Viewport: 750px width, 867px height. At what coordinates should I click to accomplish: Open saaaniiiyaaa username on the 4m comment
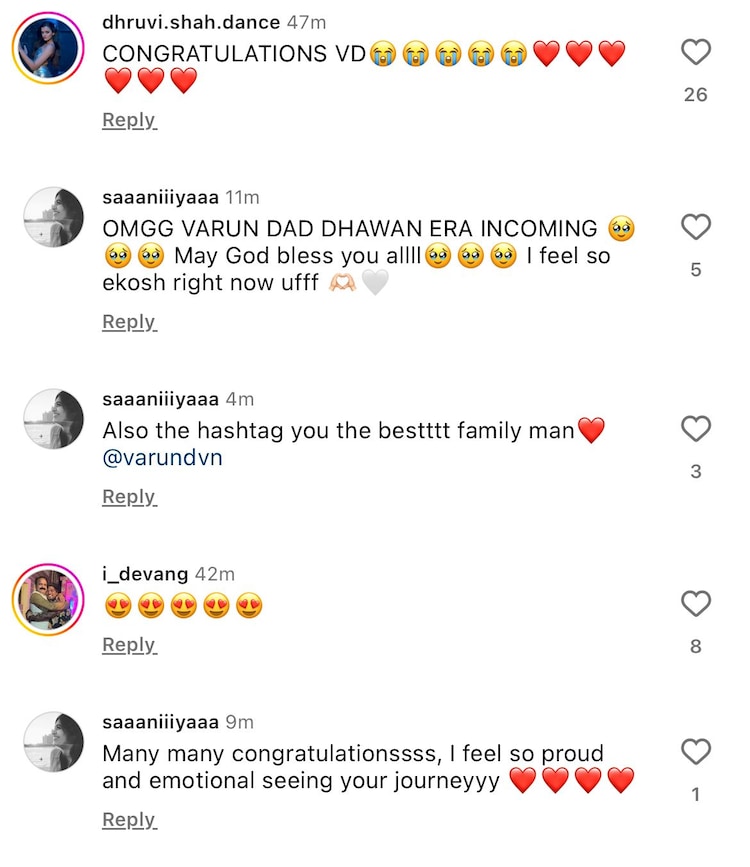click(x=160, y=399)
